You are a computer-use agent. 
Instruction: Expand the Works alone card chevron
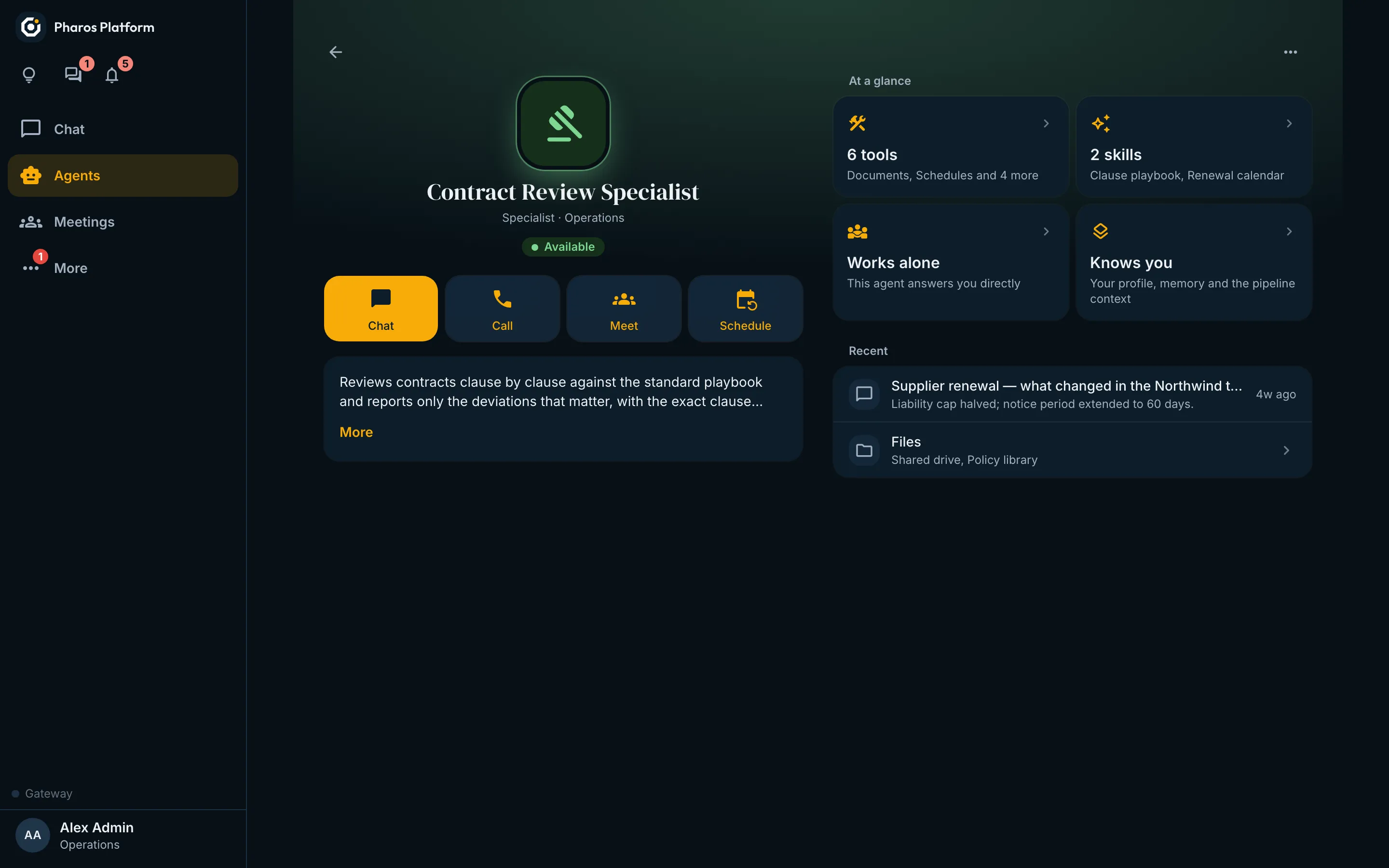(x=1047, y=231)
